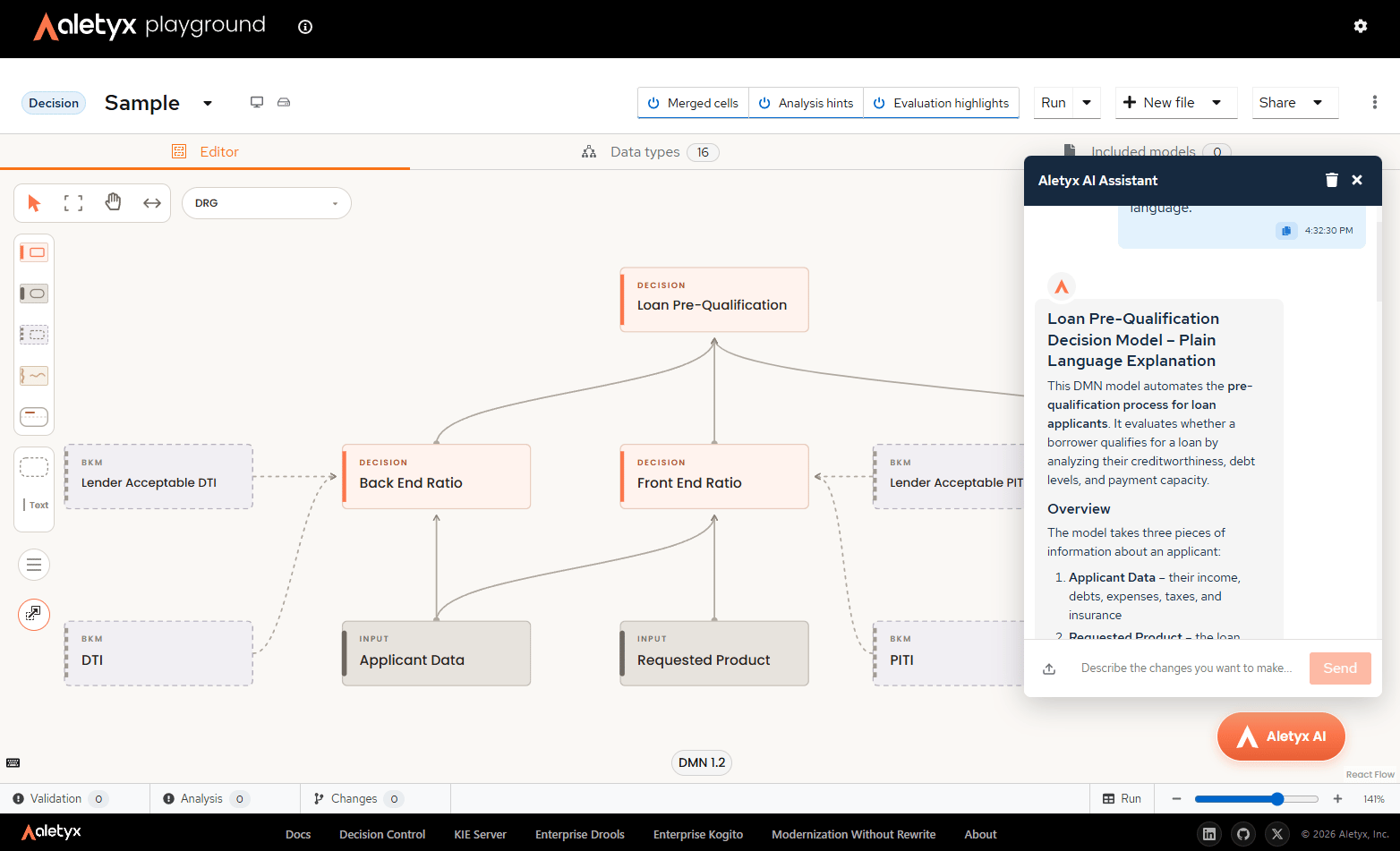Screen dimensions: 1400x851
Task: Delete the AI Assistant conversation with trash icon
Action: (x=1332, y=180)
